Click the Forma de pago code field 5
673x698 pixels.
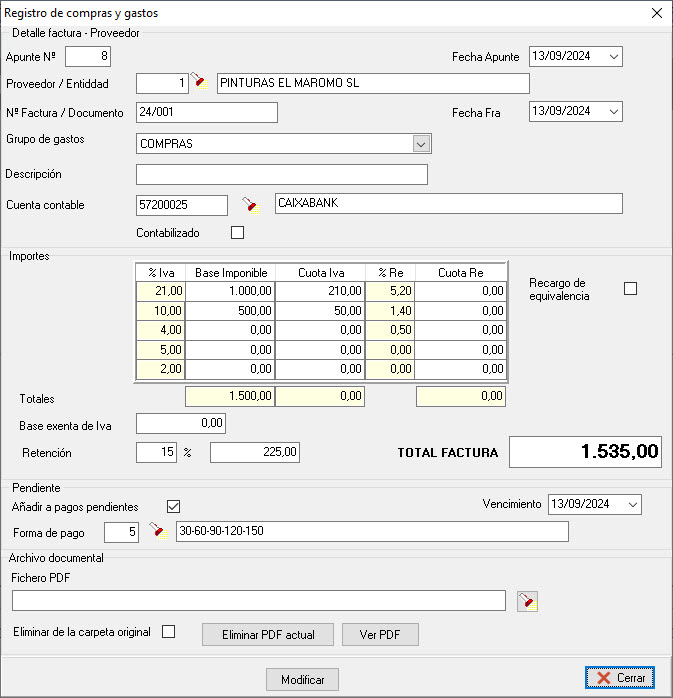[x=122, y=532]
